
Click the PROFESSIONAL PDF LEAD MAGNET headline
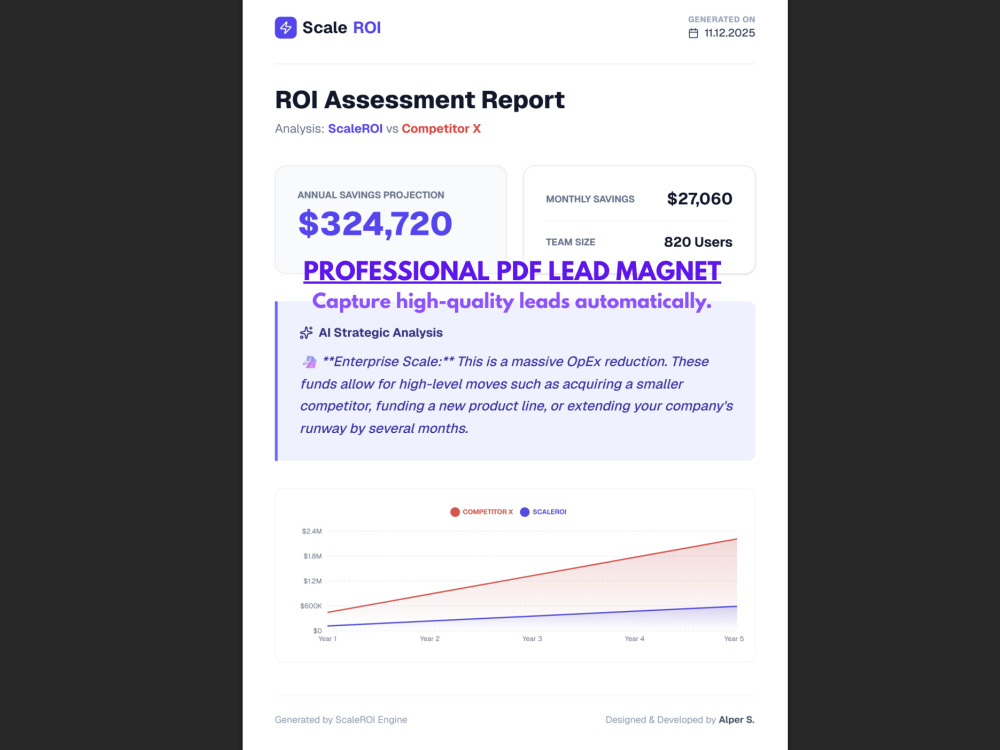(512, 272)
